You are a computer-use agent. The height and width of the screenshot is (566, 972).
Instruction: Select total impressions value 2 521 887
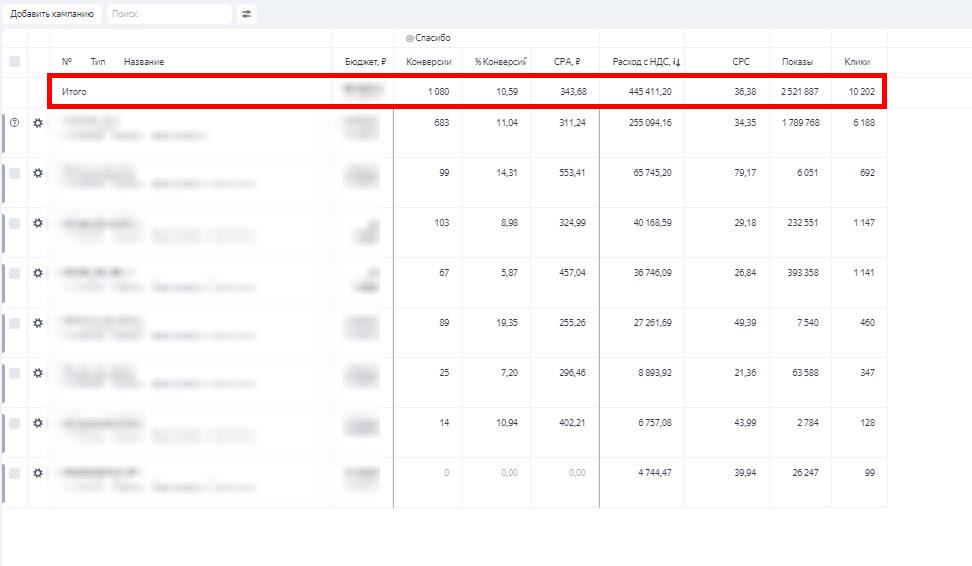pyautogui.click(x=800, y=91)
